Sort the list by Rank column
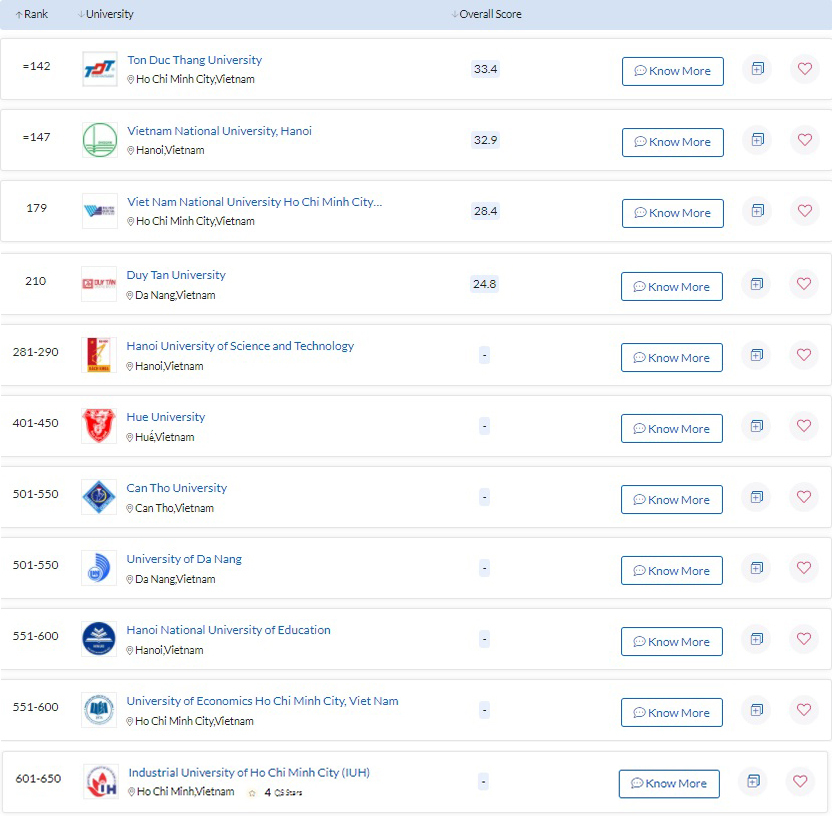The width and height of the screenshot is (832, 816). click(31, 14)
